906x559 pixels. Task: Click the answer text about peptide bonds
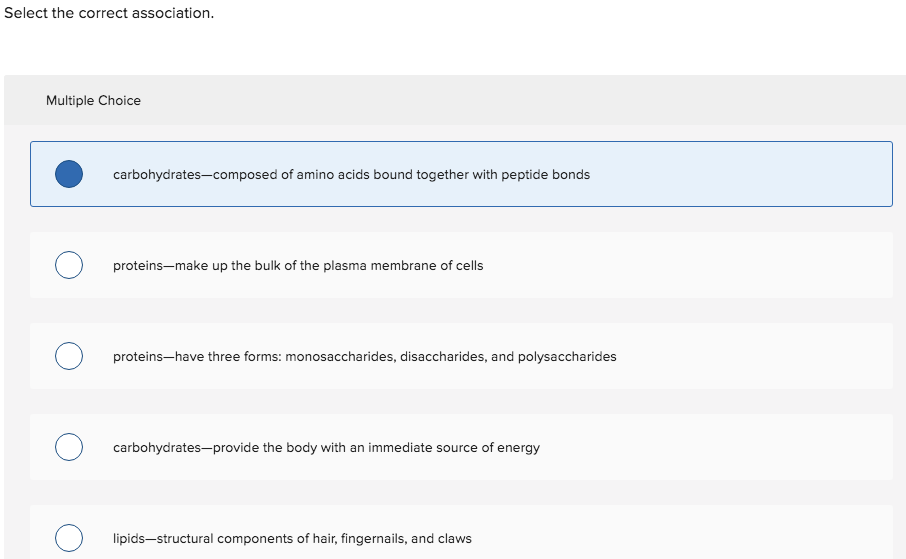point(351,174)
